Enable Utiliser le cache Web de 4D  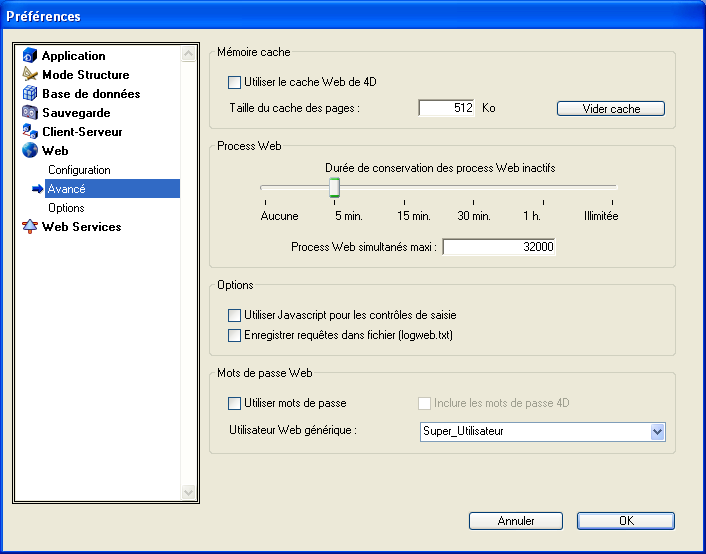(x=235, y=83)
